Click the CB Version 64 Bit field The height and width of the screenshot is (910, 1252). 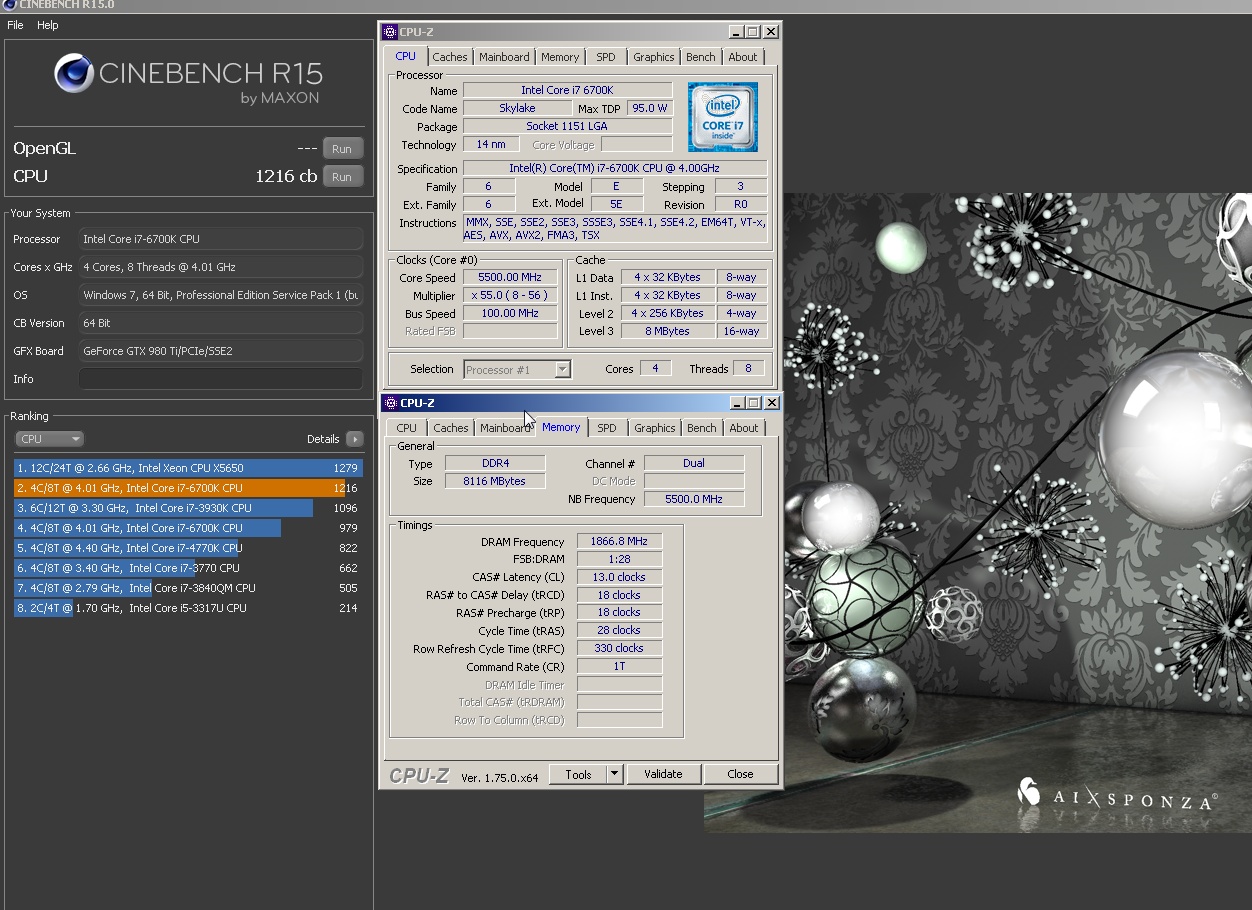(x=220, y=323)
